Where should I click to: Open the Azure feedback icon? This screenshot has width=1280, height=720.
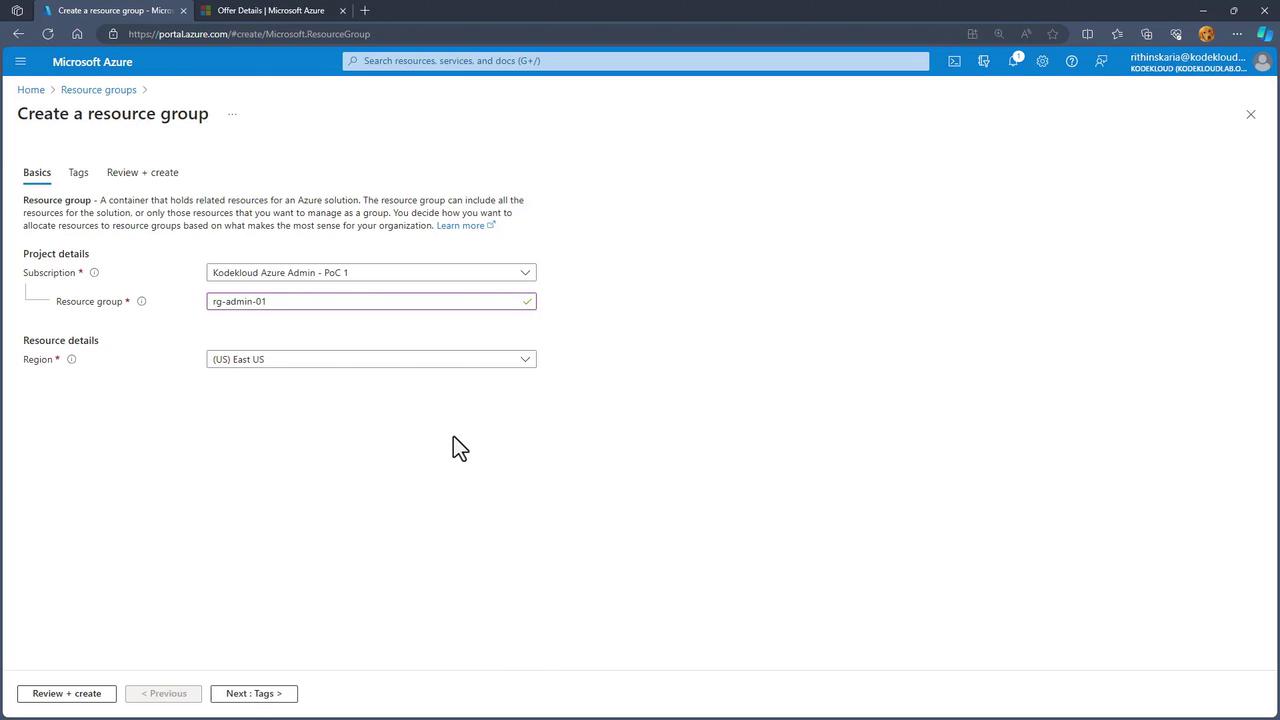[1101, 61]
